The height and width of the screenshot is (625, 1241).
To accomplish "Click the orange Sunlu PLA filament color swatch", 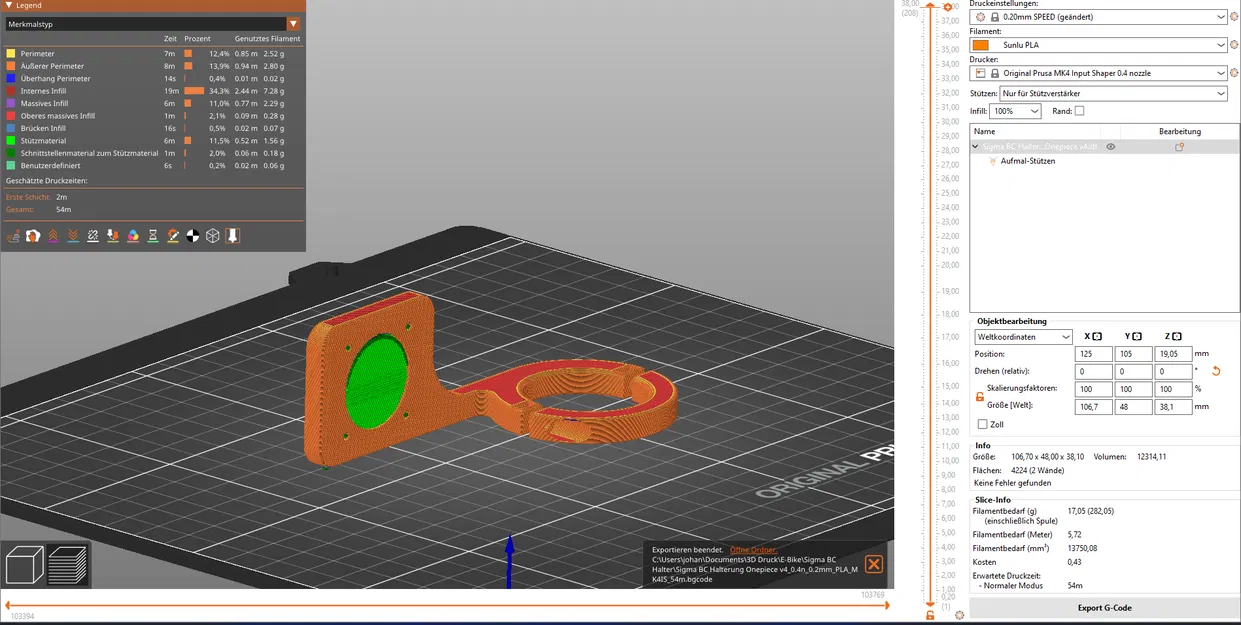I will 980,45.
